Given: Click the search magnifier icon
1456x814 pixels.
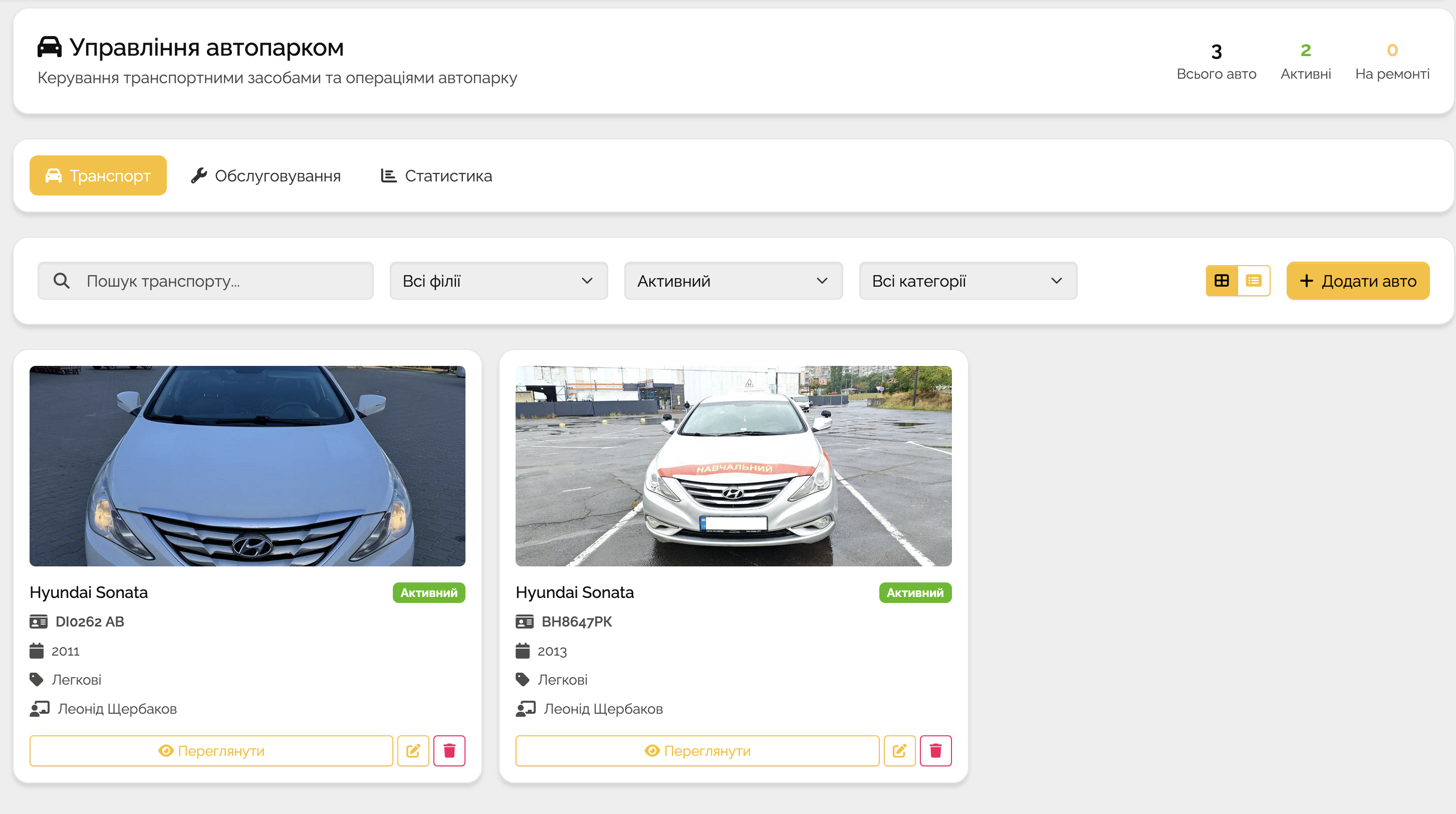Looking at the screenshot, I should click(x=62, y=281).
